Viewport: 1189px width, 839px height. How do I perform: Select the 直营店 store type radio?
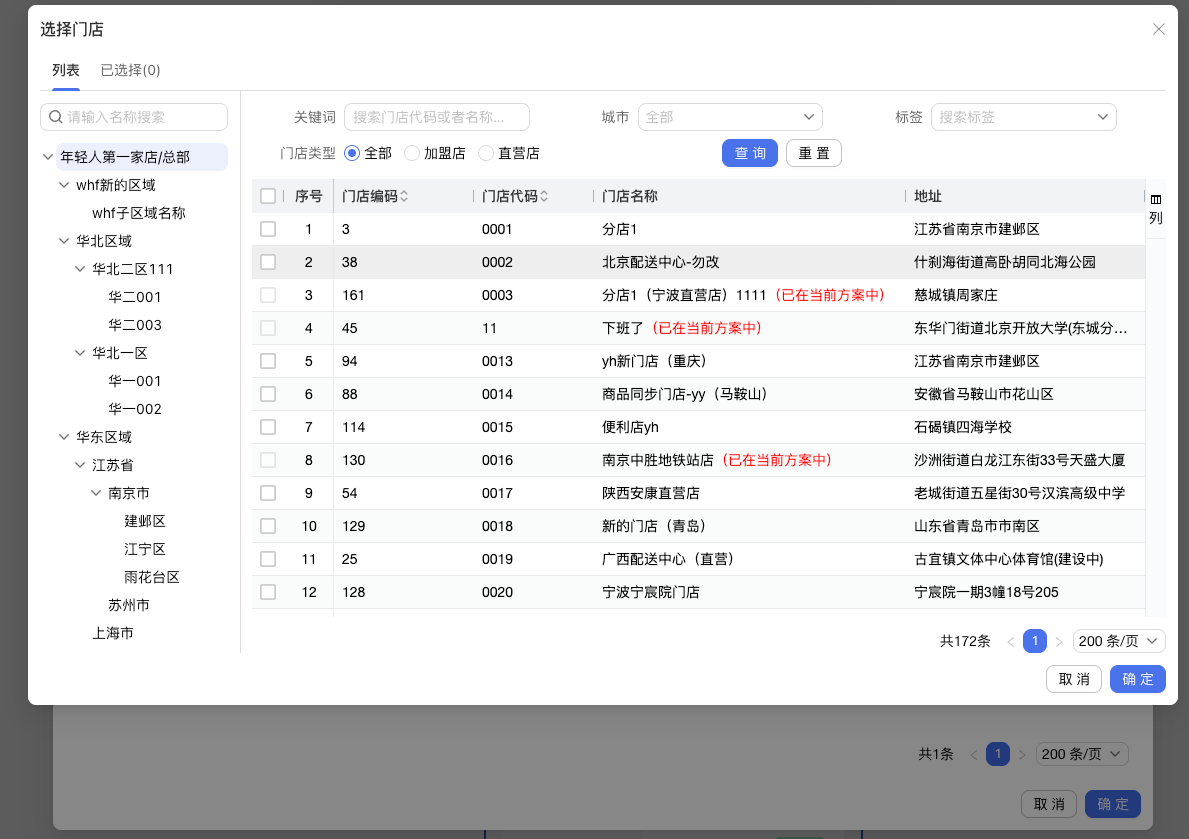click(x=486, y=153)
